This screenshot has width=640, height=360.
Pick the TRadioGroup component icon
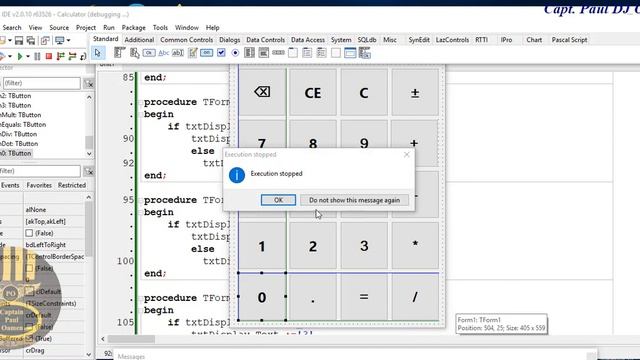(307, 53)
